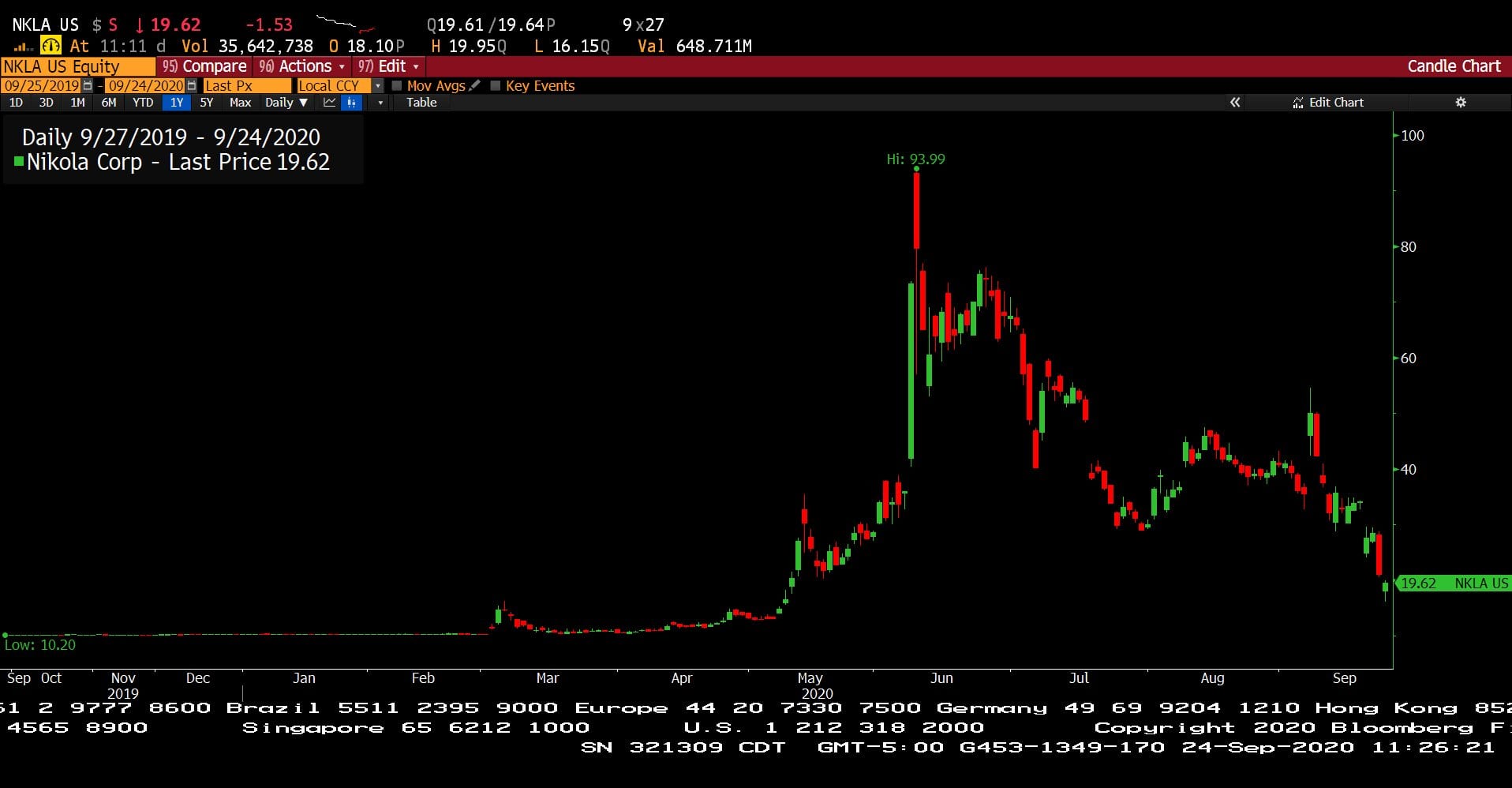The image size is (1512, 788).
Task: Click the Edit Chart button
Action: tap(1328, 103)
